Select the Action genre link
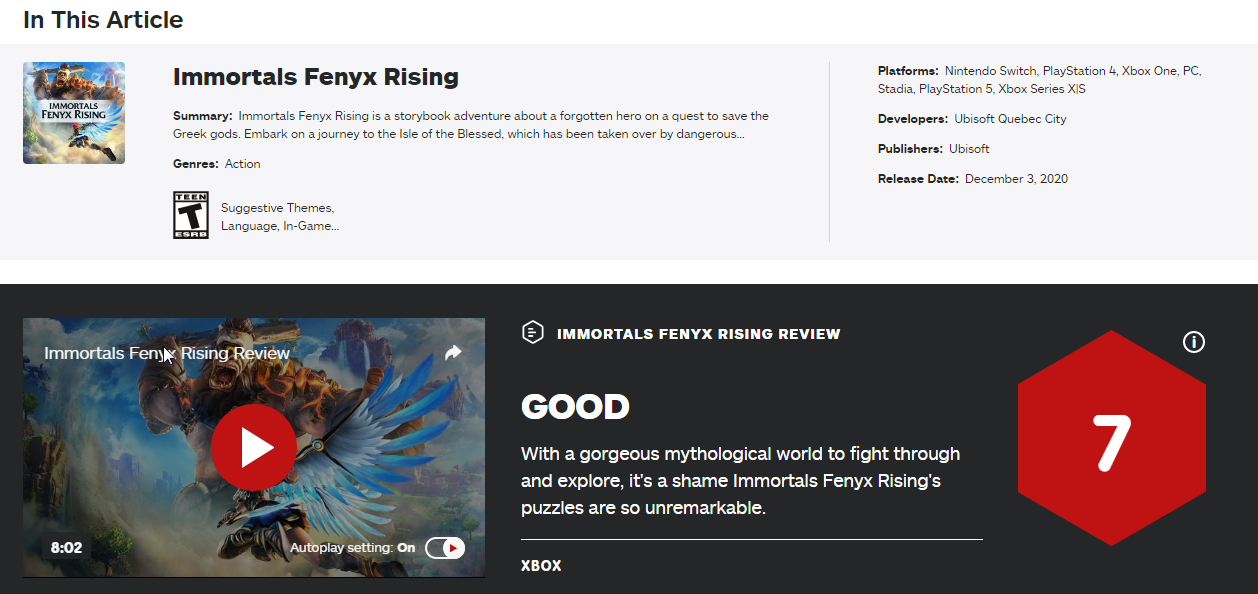 point(243,164)
